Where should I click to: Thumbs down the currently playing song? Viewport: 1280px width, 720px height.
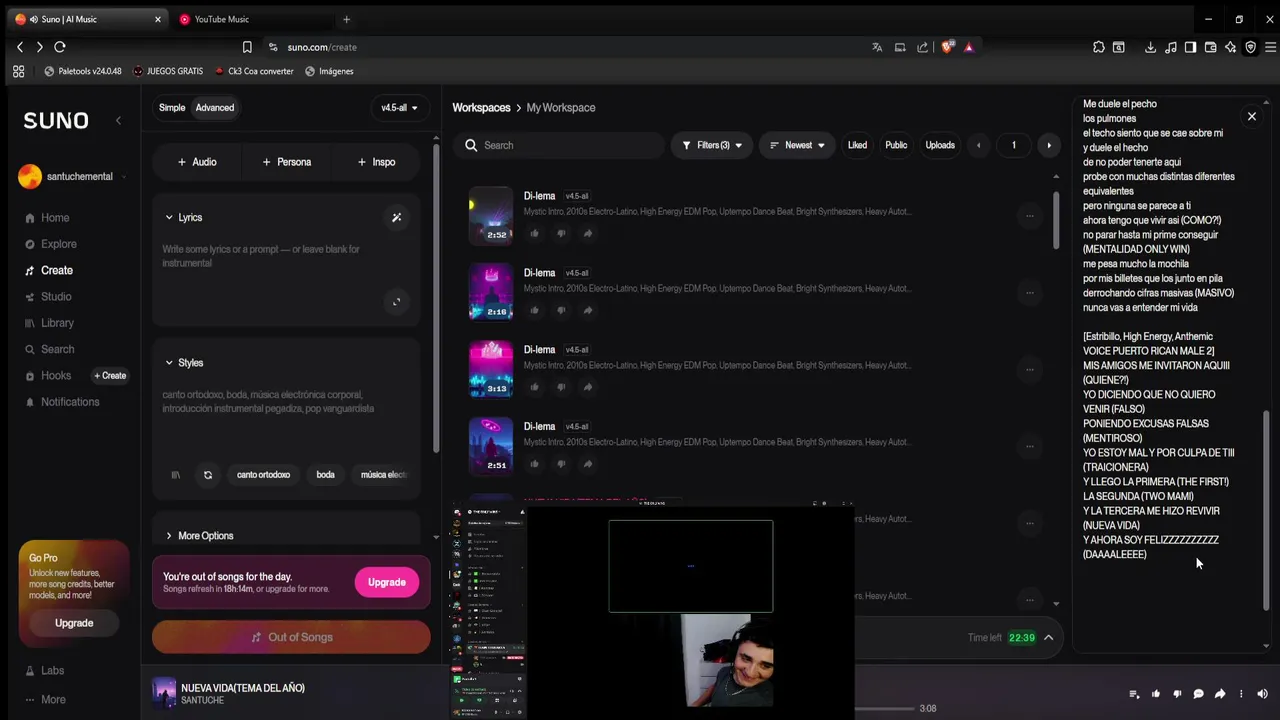(1177, 694)
